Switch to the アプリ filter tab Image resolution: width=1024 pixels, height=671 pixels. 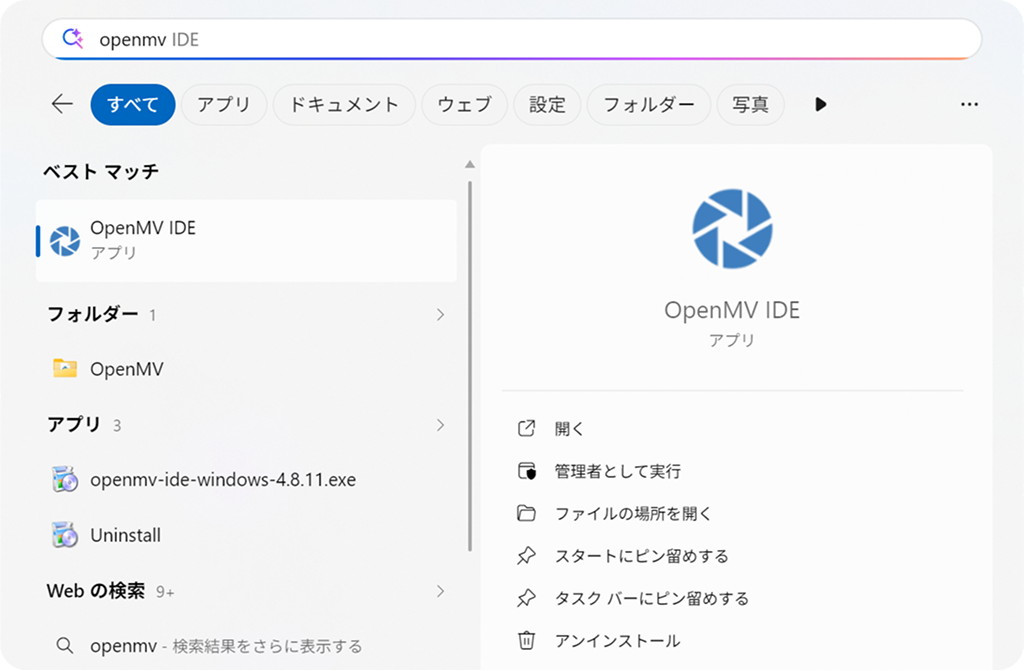click(223, 105)
